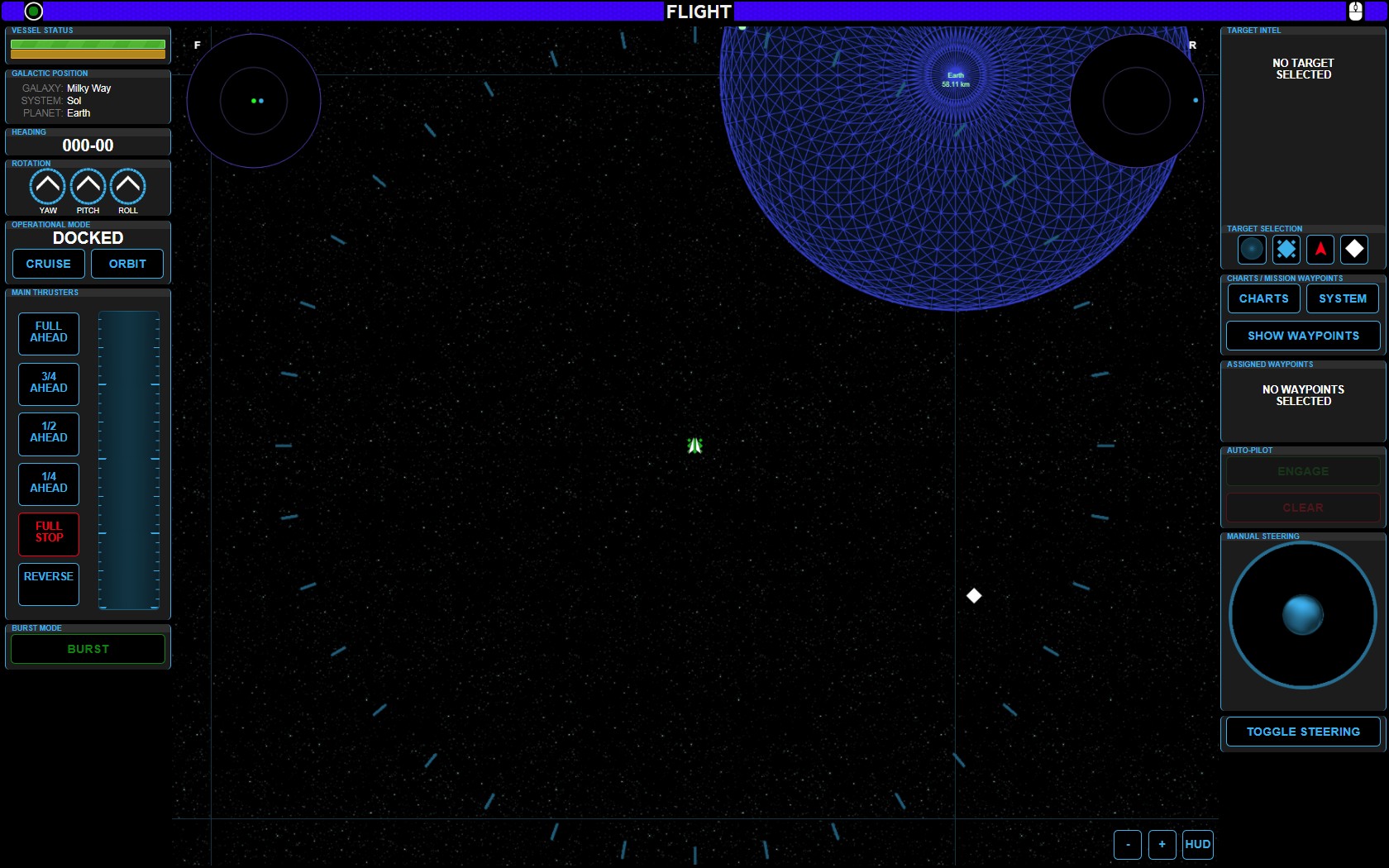The height and width of the screenshot is (868, 1389).
Task: Click the Roll rotation arrow icon
Action: click(128, 187)
